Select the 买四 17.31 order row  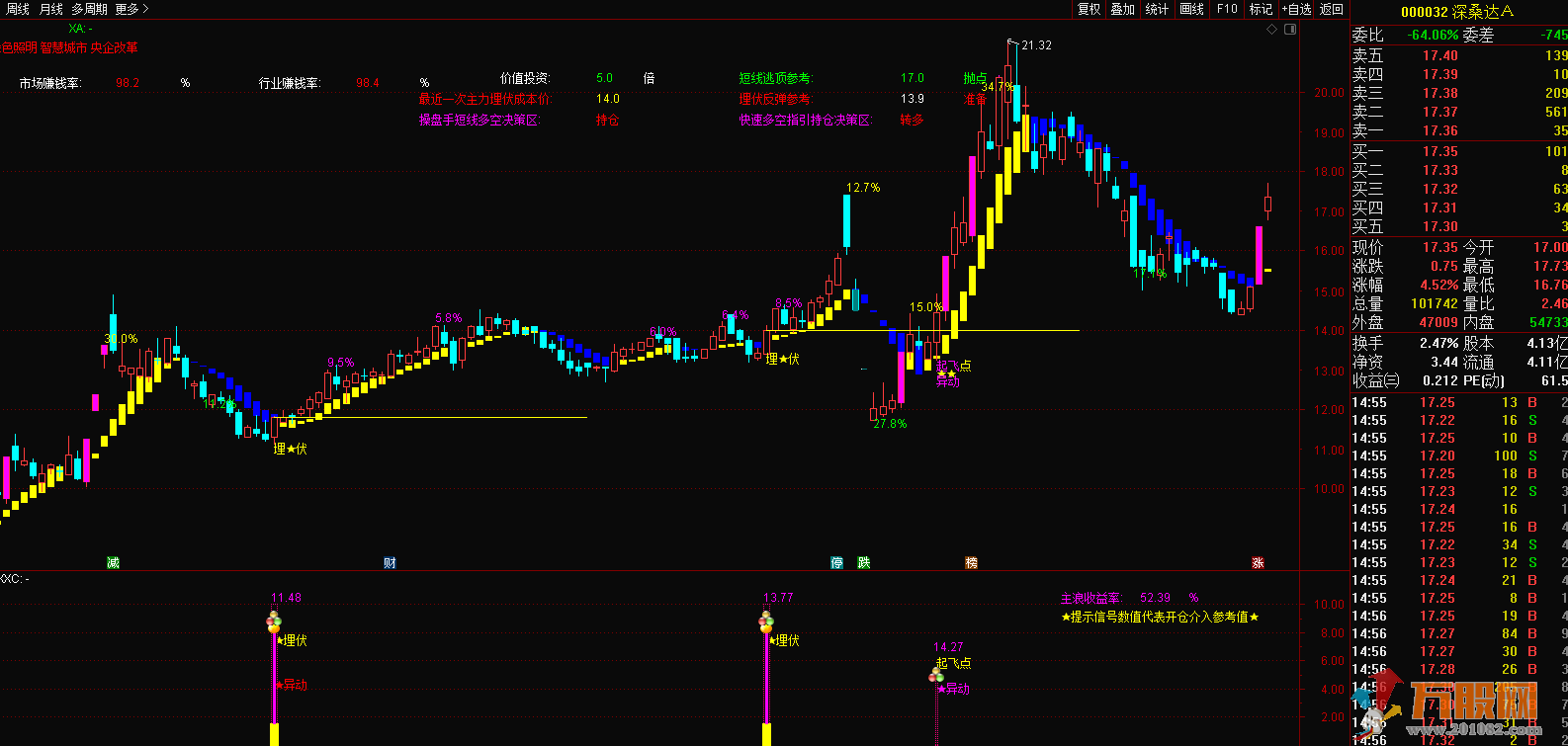pyautogui.click(x=1459, y=207)
